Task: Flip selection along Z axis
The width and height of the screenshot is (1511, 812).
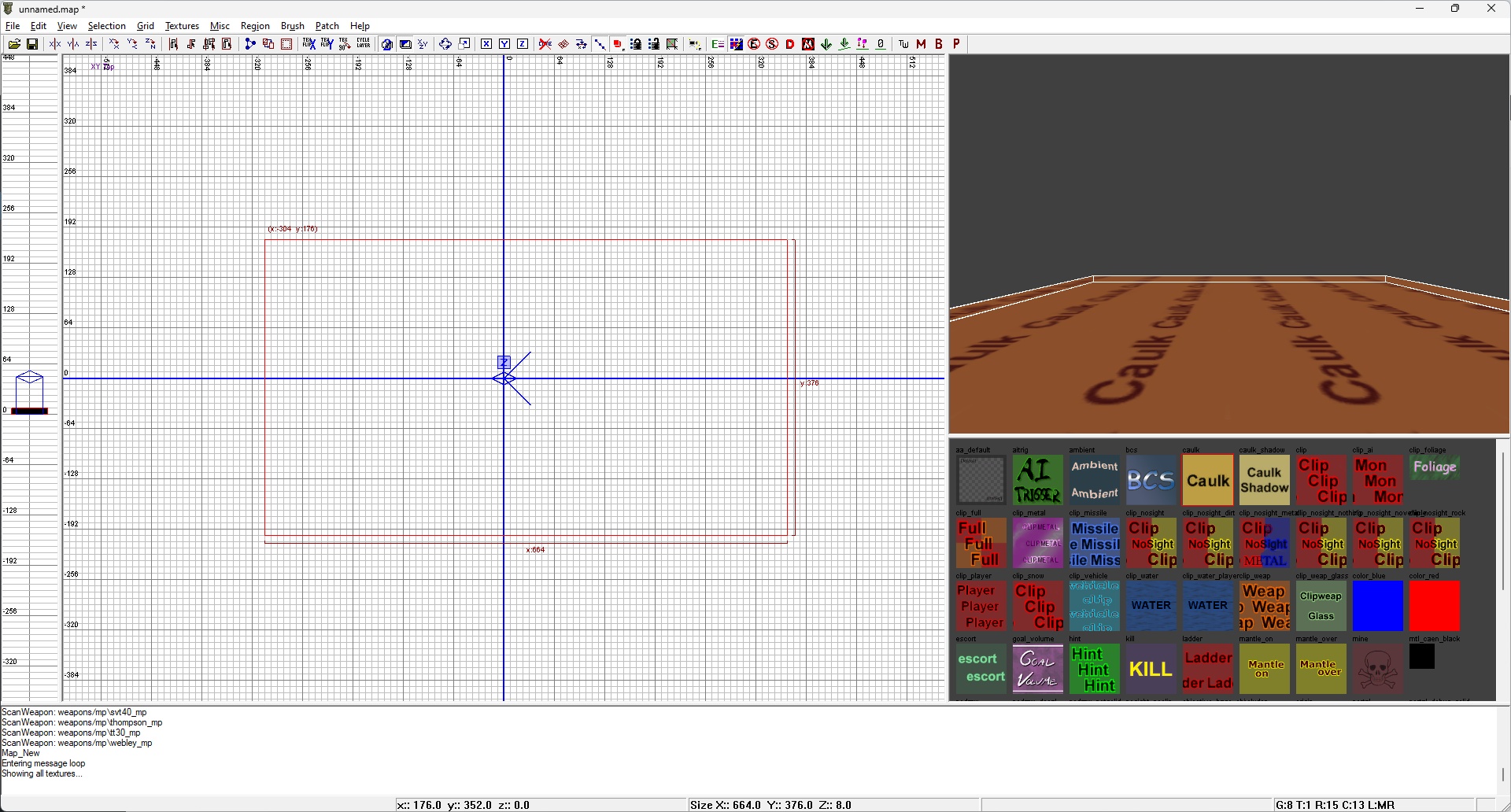Action: tap(91, 45)
